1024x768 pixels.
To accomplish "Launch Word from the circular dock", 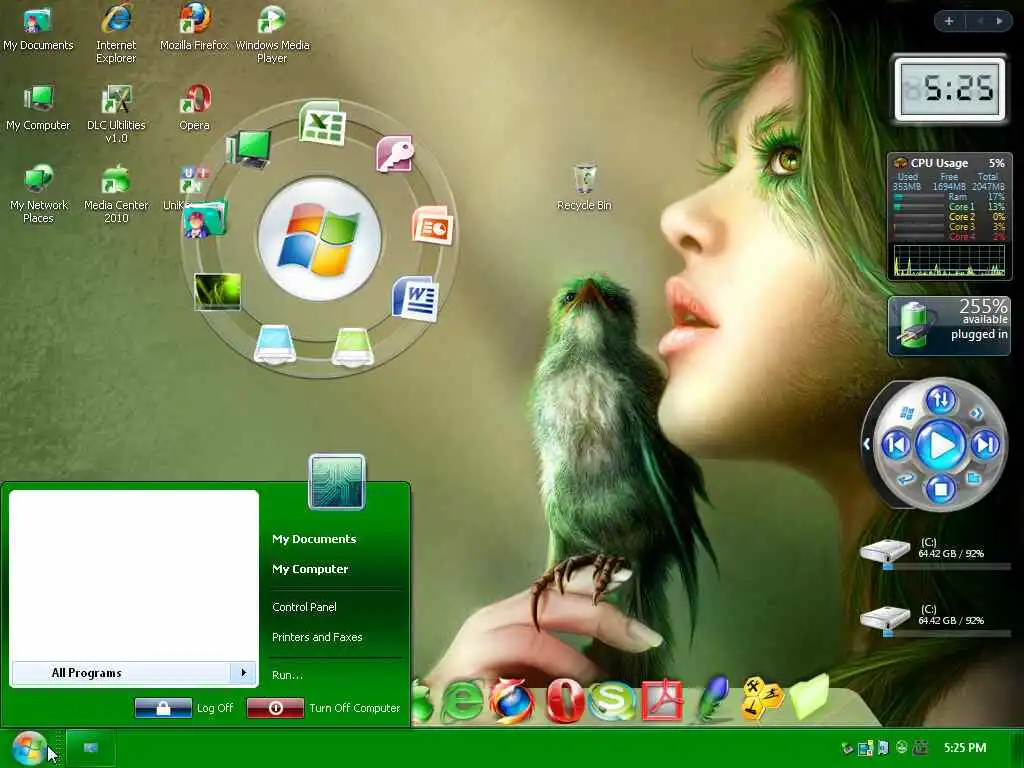I will pos(415,298).
